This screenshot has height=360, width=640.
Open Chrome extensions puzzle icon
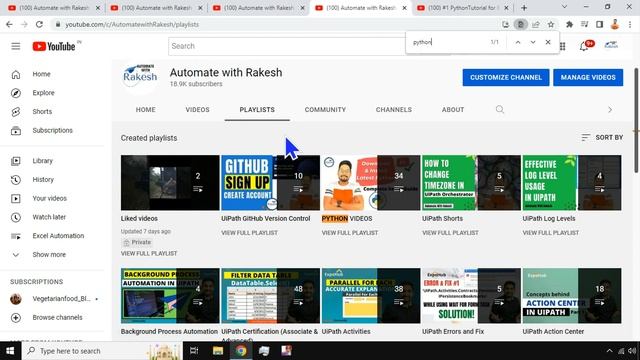click(x=569, y=24)
